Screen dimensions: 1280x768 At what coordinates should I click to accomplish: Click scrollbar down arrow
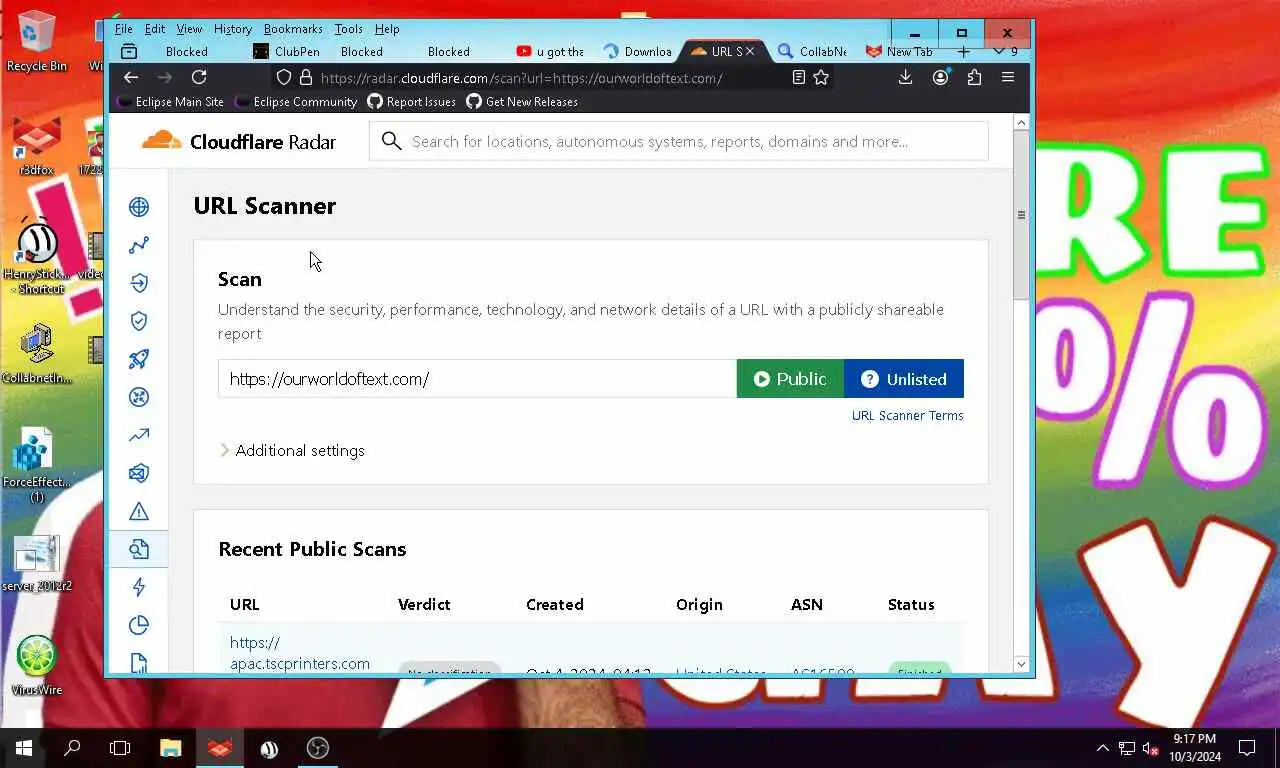pos(1021,664)
